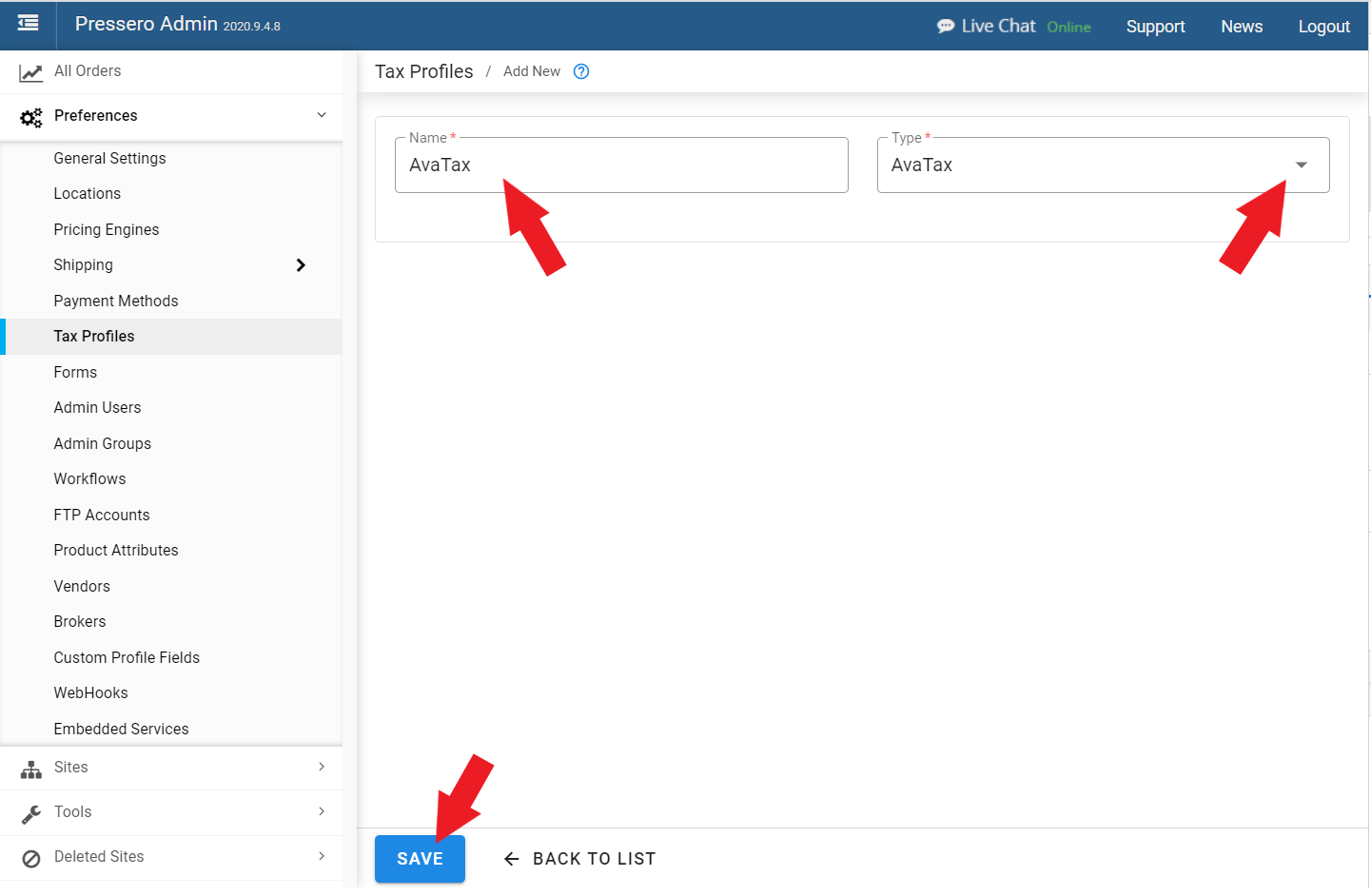The width and height of the screenshot is (1371, 896).
Task: Save the tax profile
Action: (420, 859)
